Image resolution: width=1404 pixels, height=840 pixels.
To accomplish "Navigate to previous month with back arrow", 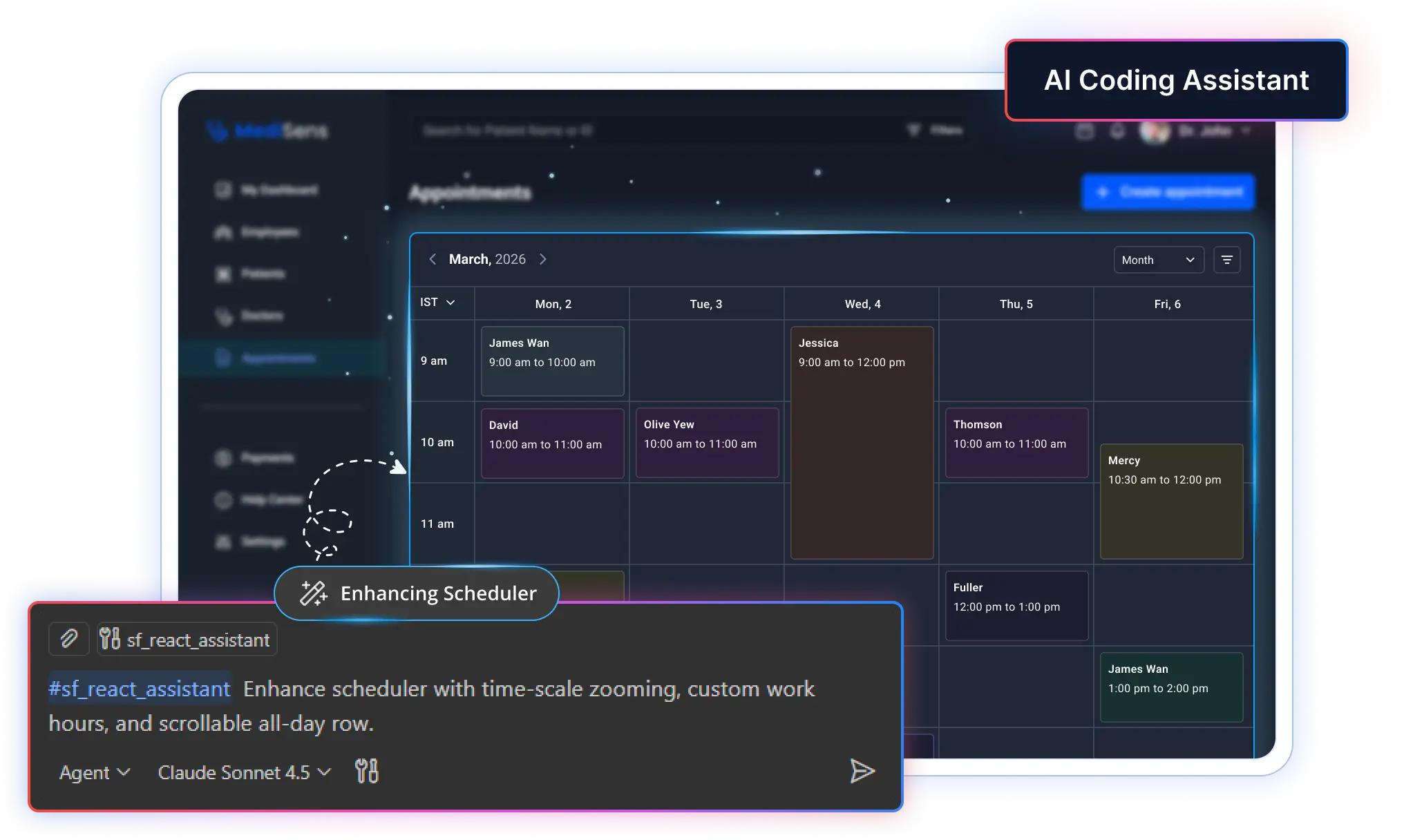I will coord(433,259).
